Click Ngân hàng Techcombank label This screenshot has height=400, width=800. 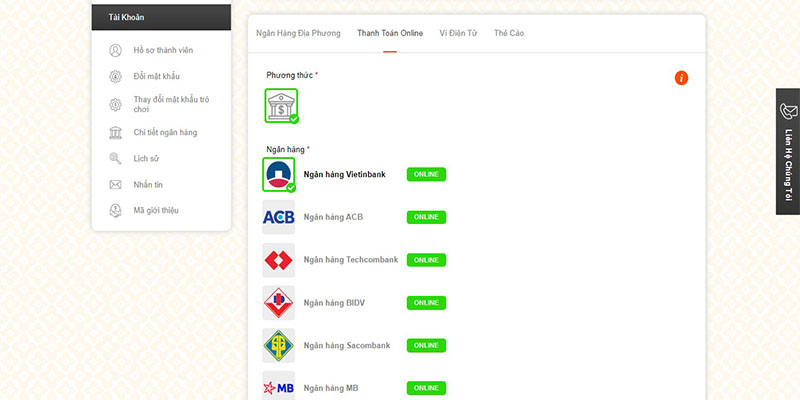point(351,260)
